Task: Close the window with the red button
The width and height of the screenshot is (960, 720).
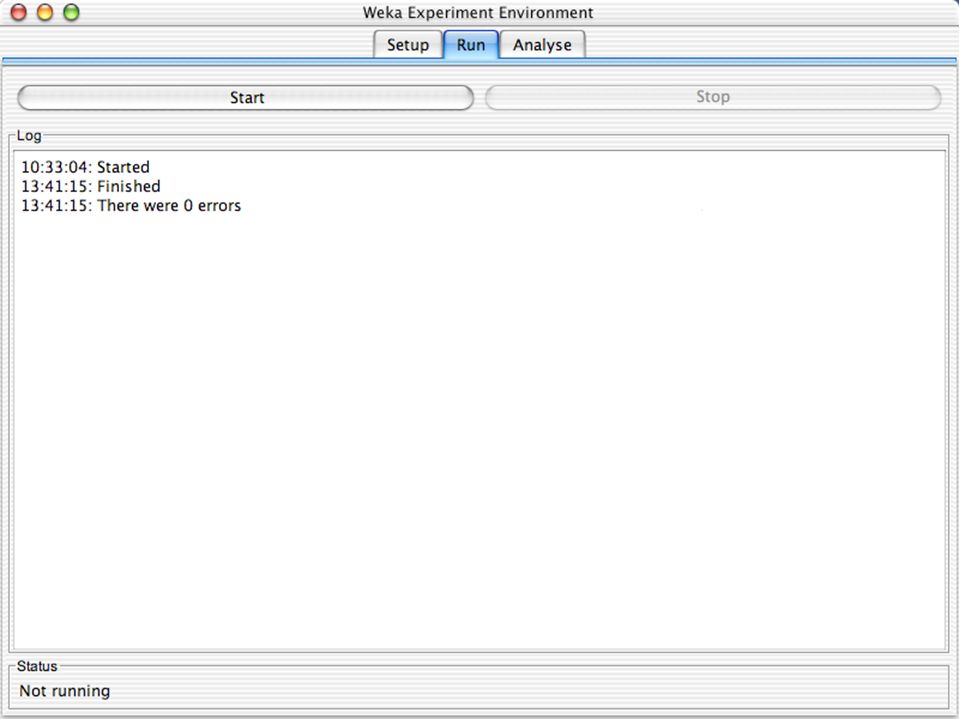Action: pos(19,12)
